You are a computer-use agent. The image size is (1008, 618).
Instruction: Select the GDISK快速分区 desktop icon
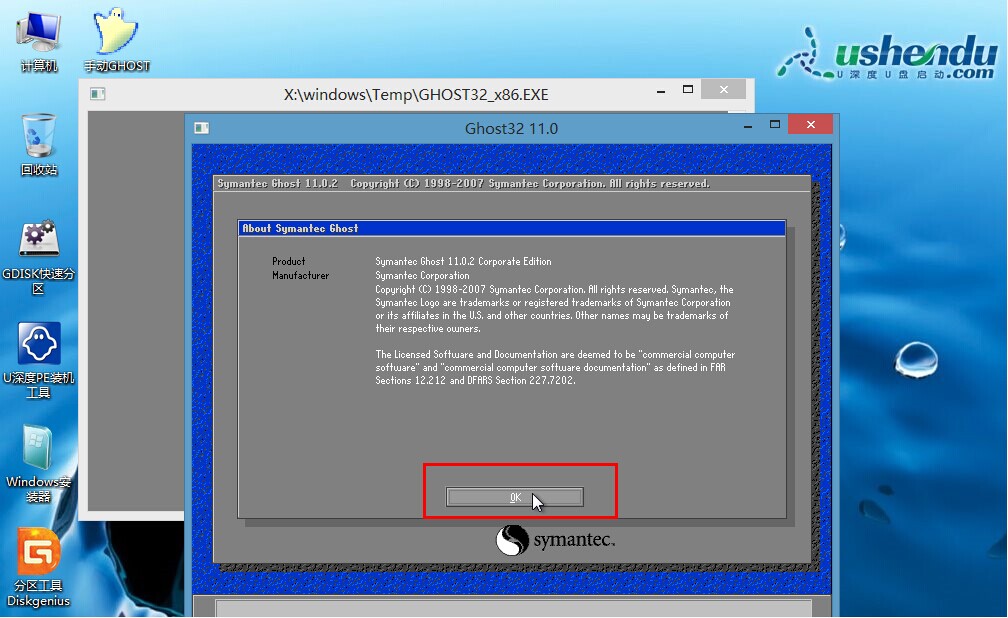tap(39, 257)
